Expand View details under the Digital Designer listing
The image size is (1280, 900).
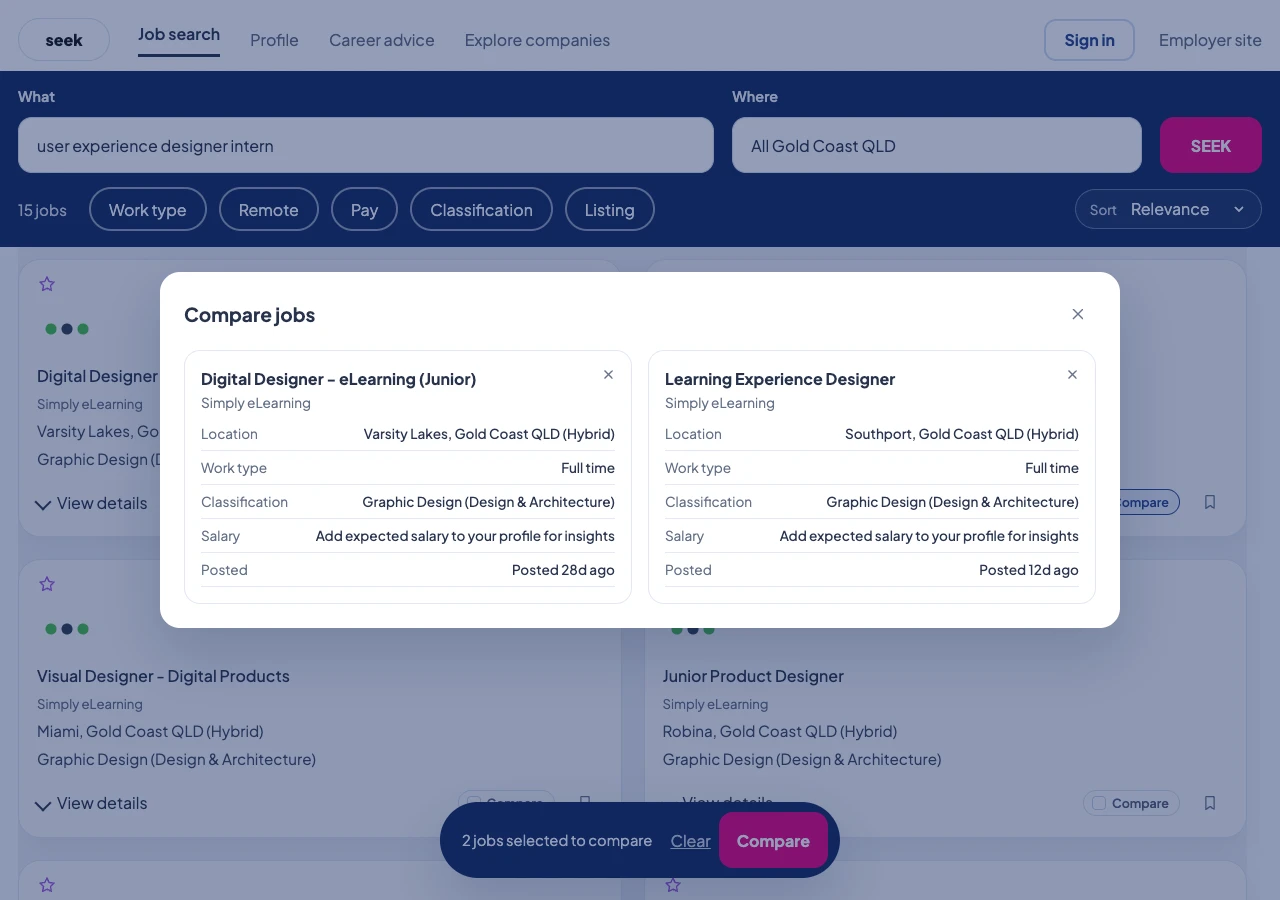pos(91,504)
